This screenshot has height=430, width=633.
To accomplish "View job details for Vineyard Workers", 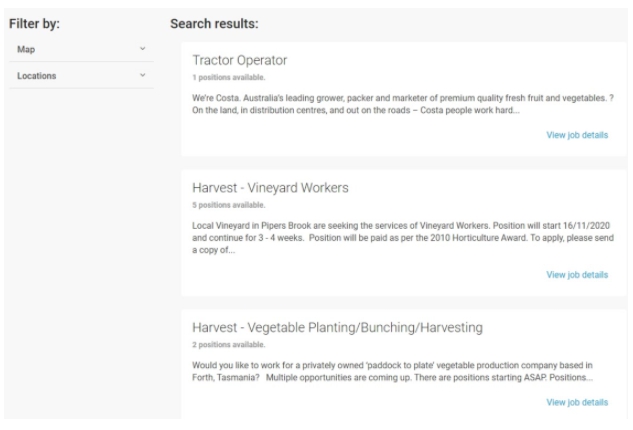I will (577, 275).
